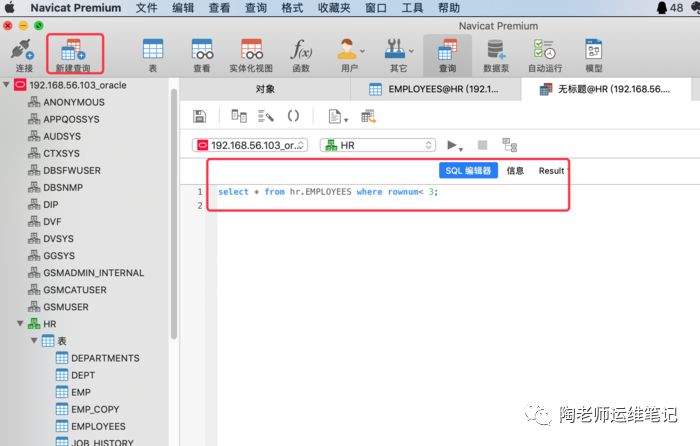Select the EMPLOYEES table in tree
This screenshot has width=700, height=446.
pos(98,426)
